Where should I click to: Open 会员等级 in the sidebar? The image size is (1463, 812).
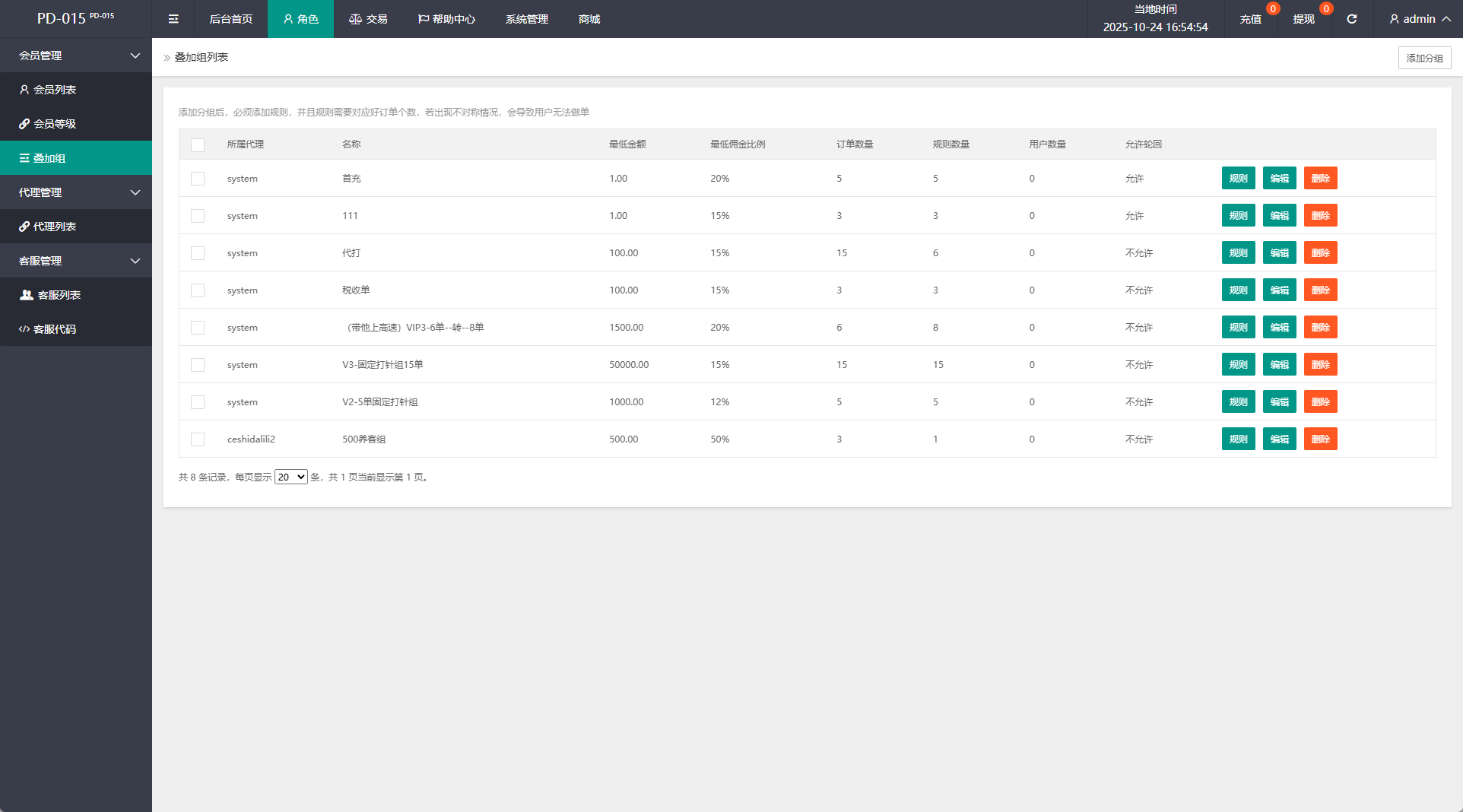click(x=55, y=124)
